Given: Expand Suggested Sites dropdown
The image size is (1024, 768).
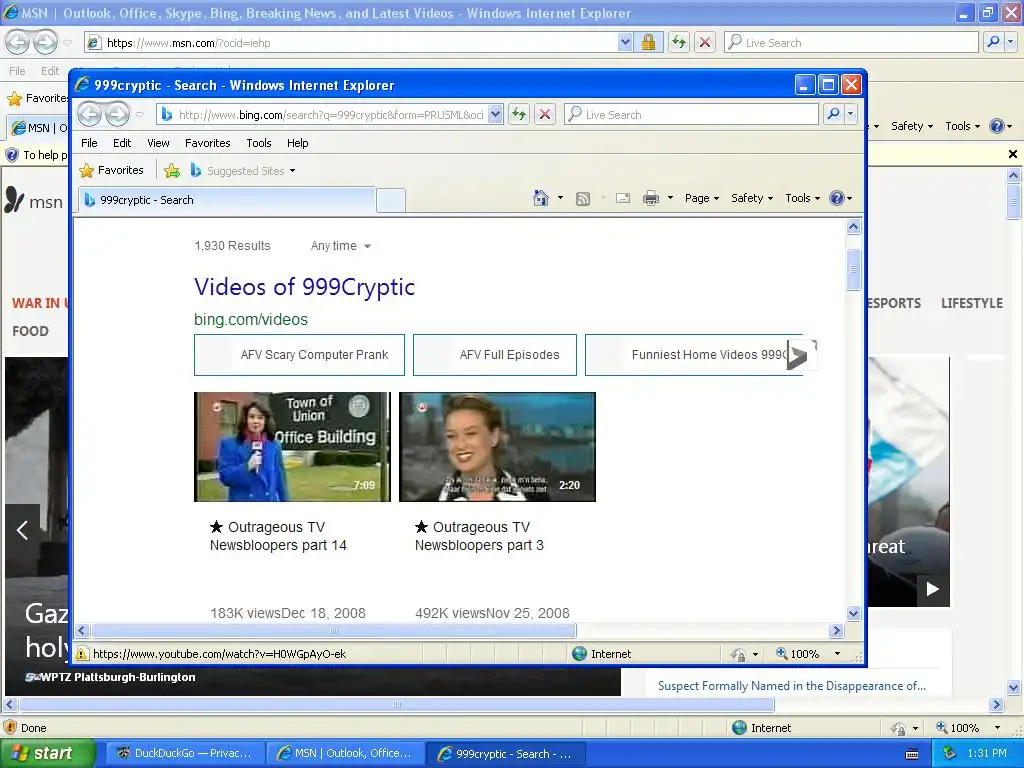Looking at the screenshot, I should coord(293,170).
